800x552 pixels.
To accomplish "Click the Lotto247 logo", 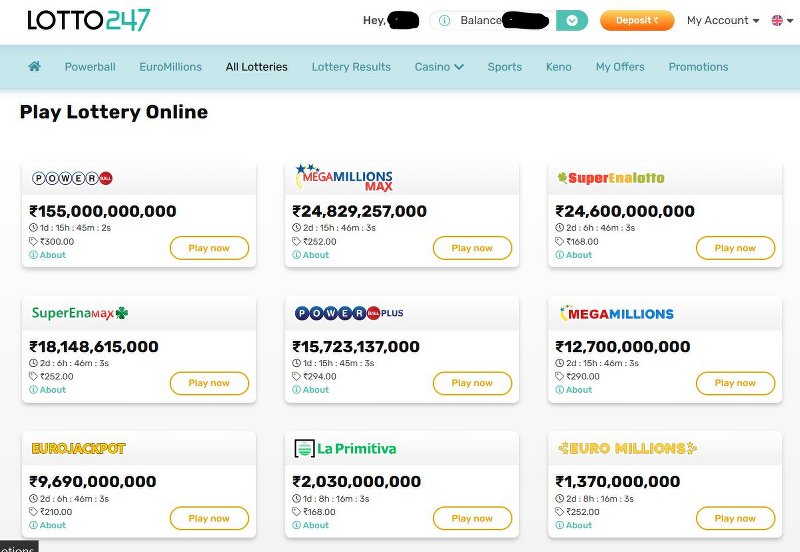I will point(89,20).
